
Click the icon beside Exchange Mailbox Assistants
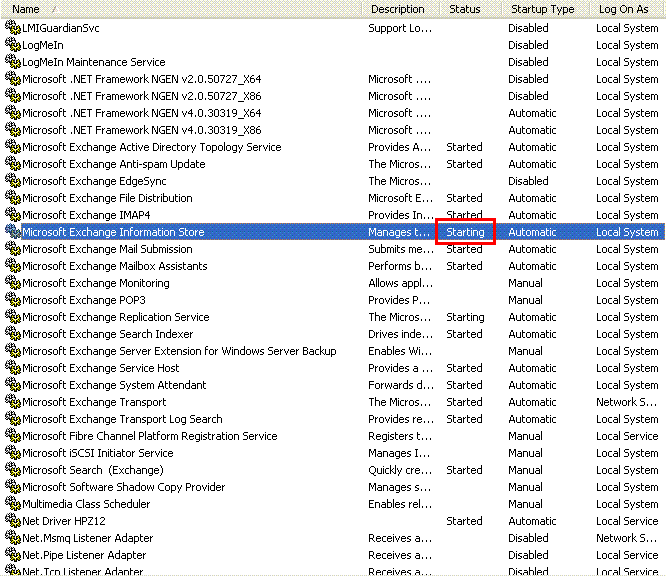pos(13,265)
